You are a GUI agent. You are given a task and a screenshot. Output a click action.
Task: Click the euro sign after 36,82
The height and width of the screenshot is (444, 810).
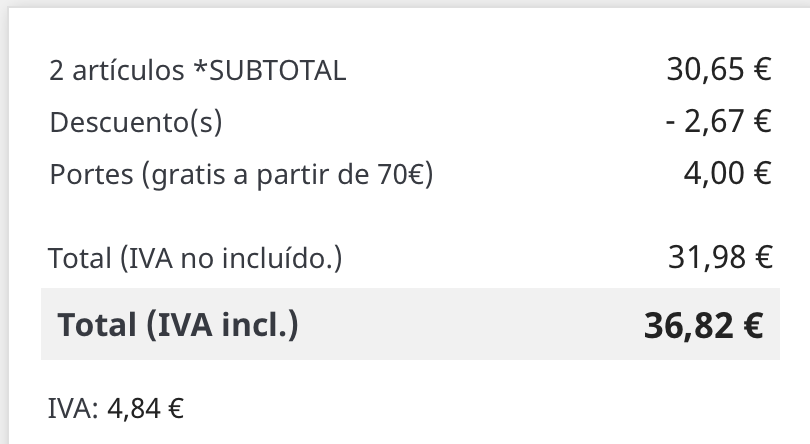752,325
